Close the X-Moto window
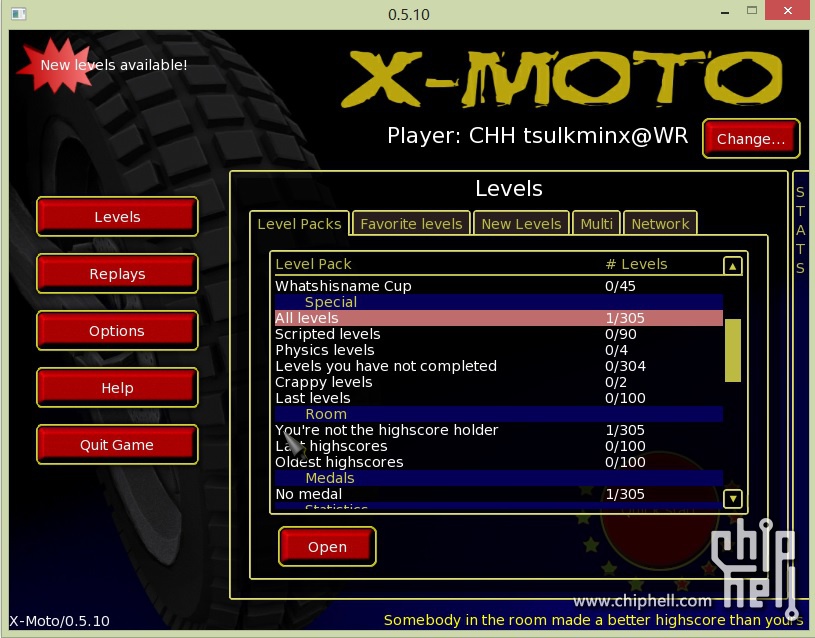Viewport: 815px width, 638px height. (787, 10)
